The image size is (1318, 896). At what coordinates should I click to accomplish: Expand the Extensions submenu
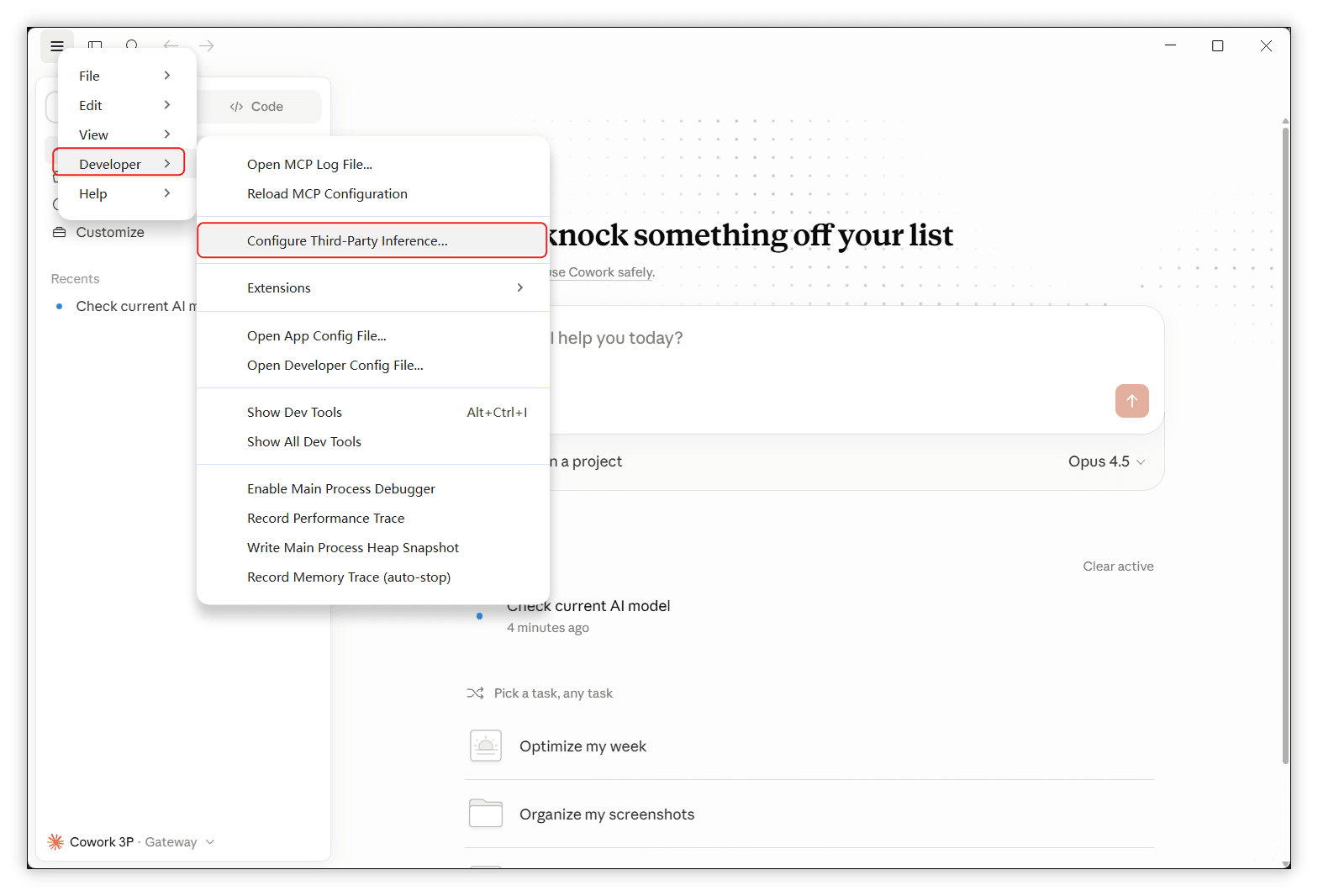pos(373,287)
